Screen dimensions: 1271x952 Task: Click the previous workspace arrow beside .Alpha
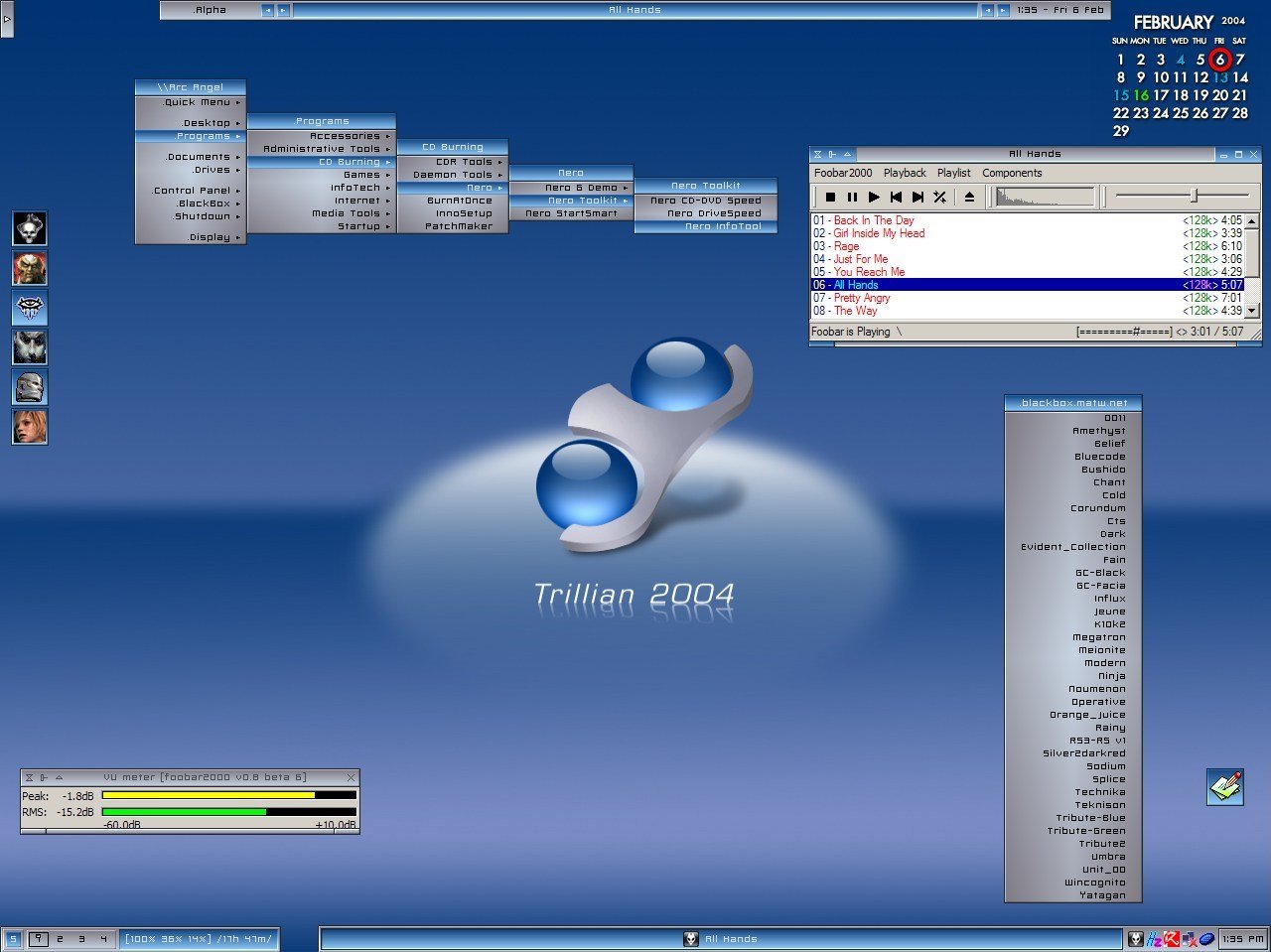tap(268, 10)
